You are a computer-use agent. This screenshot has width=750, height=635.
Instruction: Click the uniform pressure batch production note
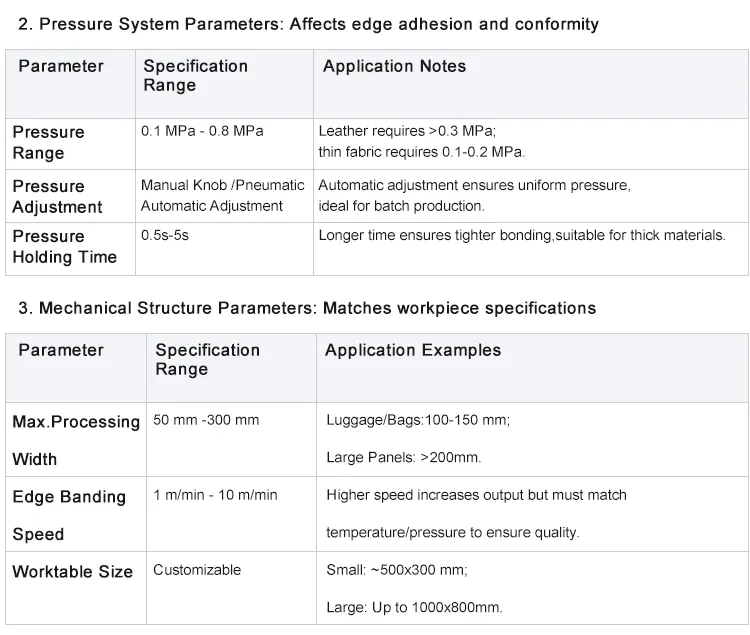pos(474,195)
